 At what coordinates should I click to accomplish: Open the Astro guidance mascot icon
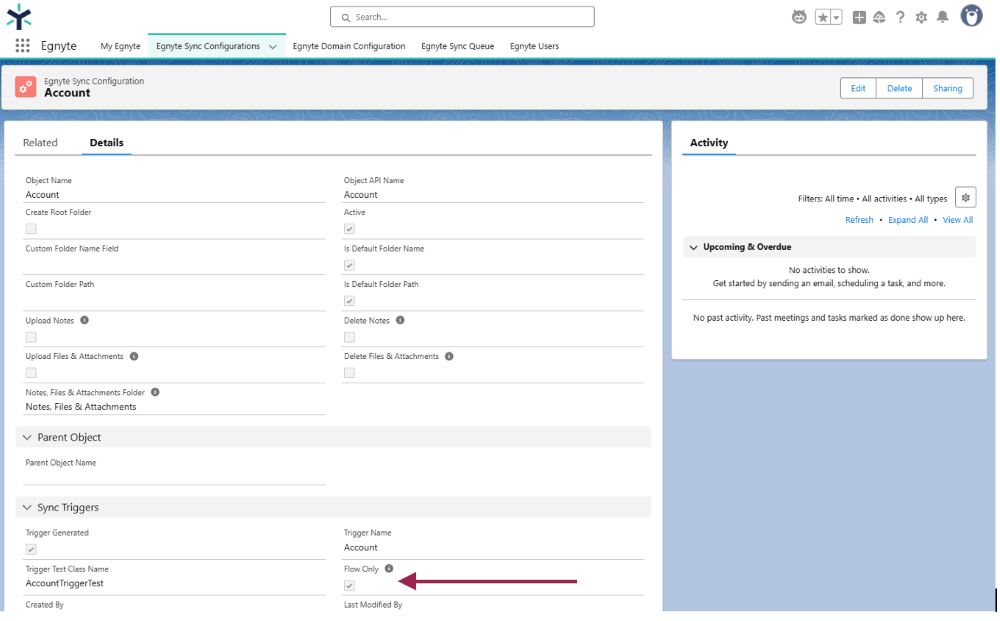pyautogui.click(x=800, y=17)
